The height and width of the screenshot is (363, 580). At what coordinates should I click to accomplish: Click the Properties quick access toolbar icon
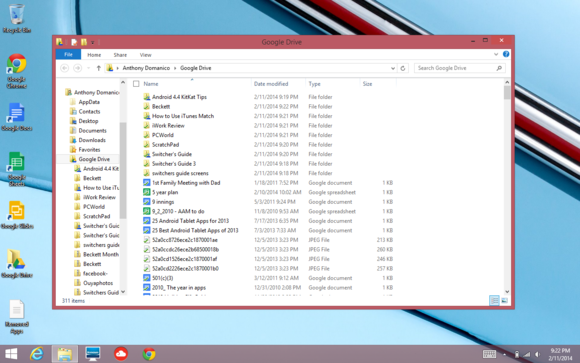coord(74,42)
